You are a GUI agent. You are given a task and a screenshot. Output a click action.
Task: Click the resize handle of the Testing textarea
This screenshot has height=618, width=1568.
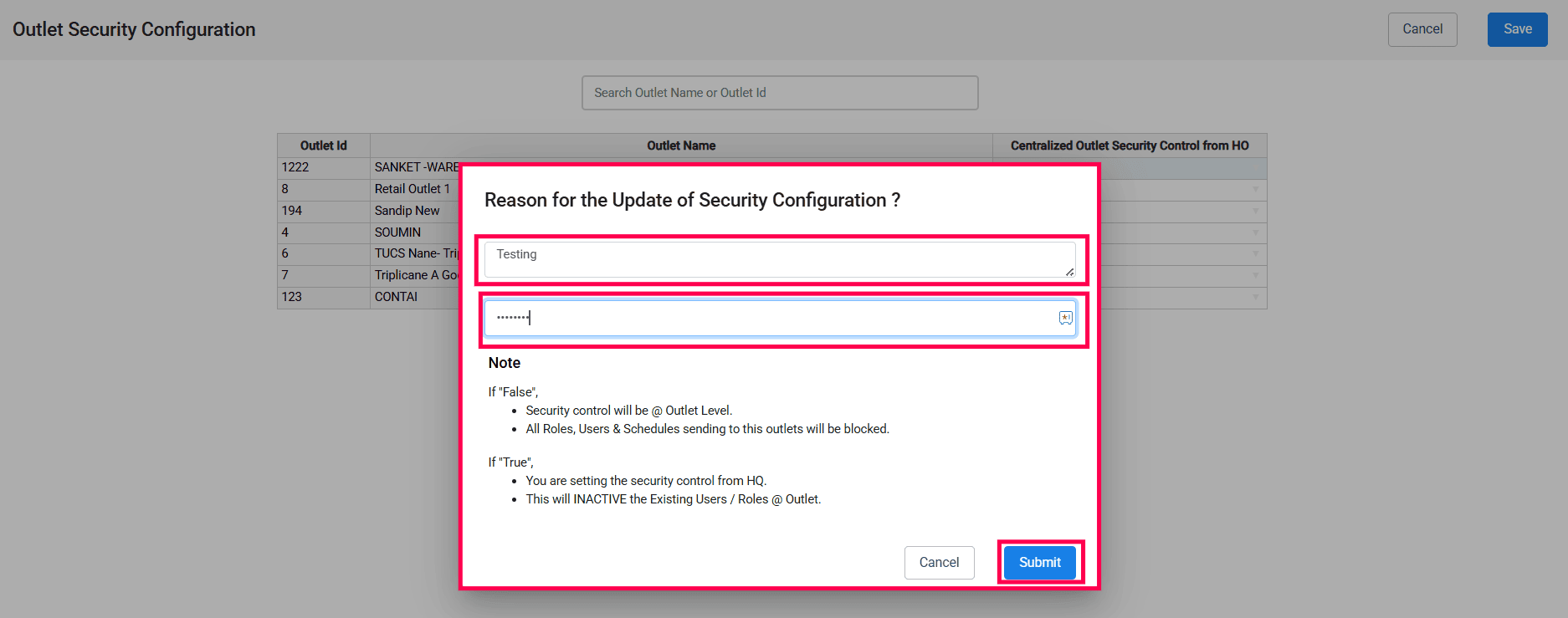click(1069, 272)
